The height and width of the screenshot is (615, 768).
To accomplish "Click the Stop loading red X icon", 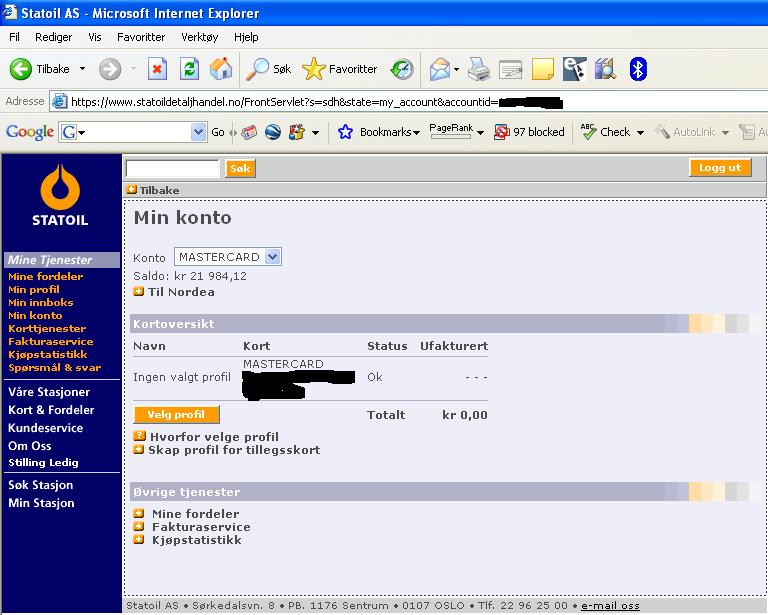I will [157, 69].
